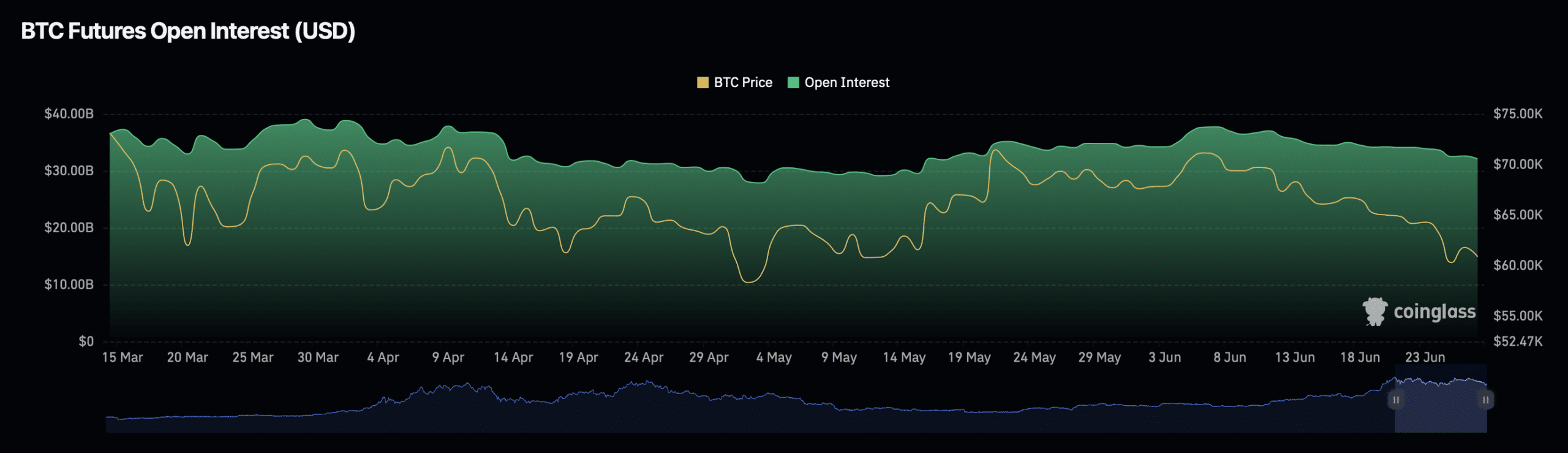Click the 15 Mar date label
Viewport: 1568px width, 453px height.
(x=123, y=357)
